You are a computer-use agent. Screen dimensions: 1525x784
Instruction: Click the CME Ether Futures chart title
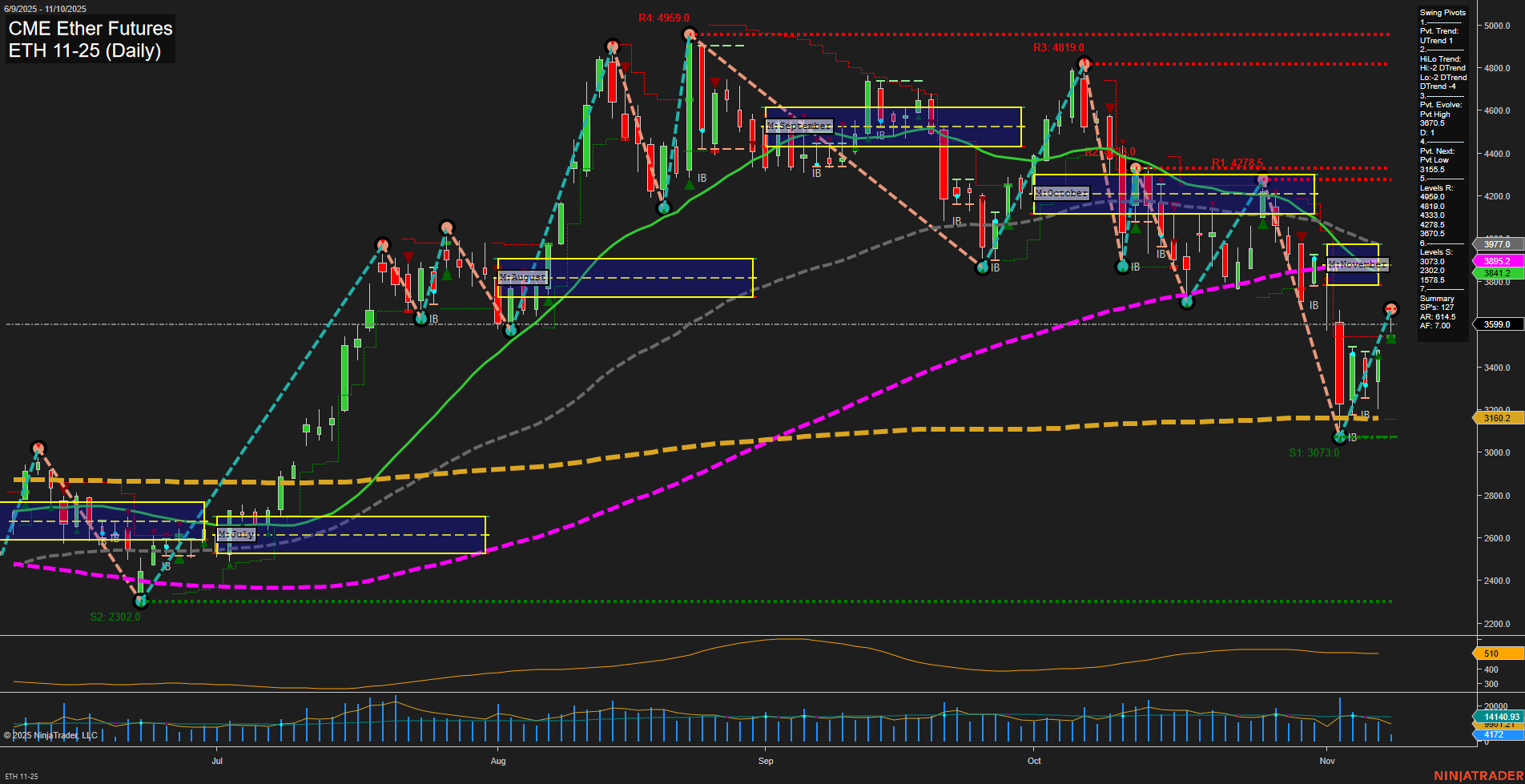(91, 29)
